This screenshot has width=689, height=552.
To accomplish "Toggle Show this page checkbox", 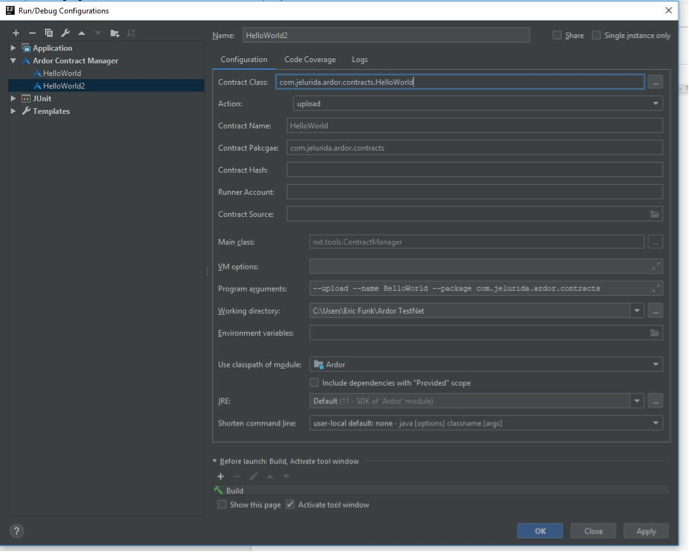I will click(x=222, y=505).
